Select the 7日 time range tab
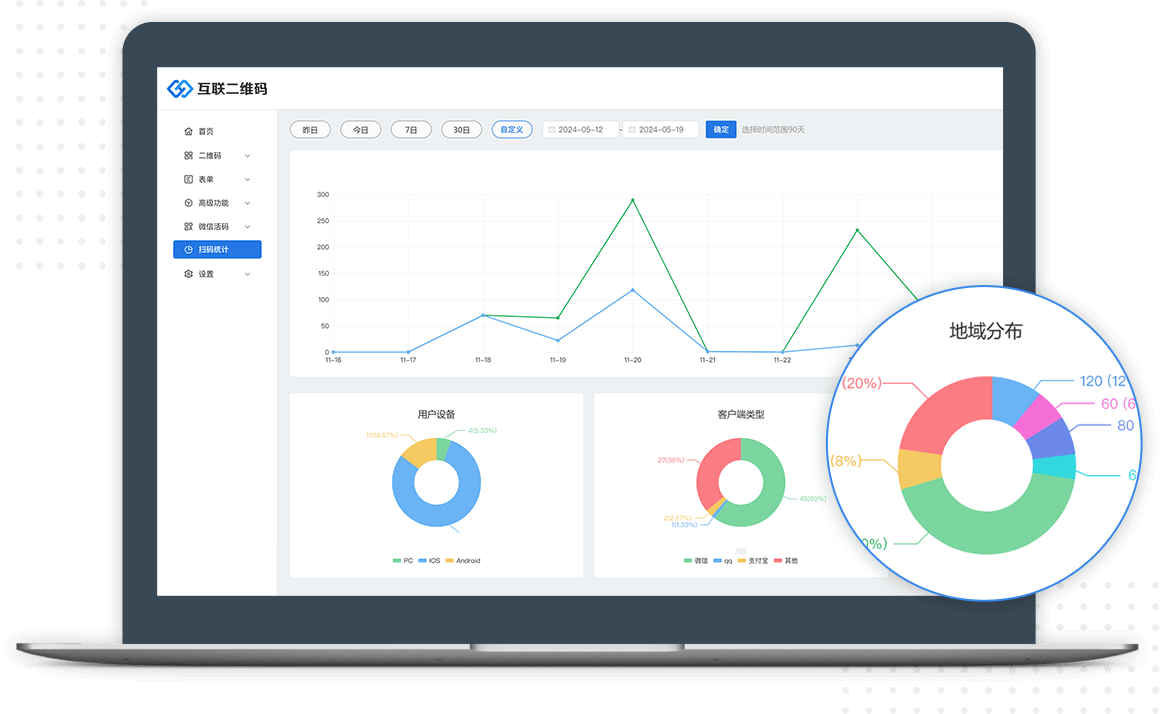The width and height of the screenshot is (1160, 714). 411,130
